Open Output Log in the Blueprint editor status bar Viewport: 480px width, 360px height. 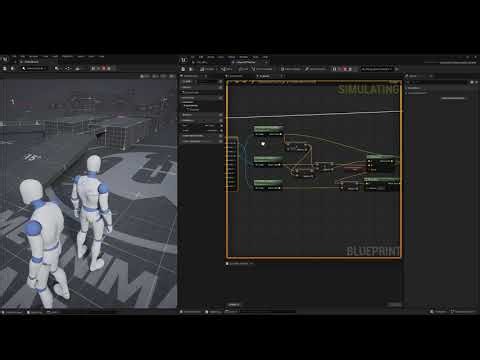pos(213,312)
